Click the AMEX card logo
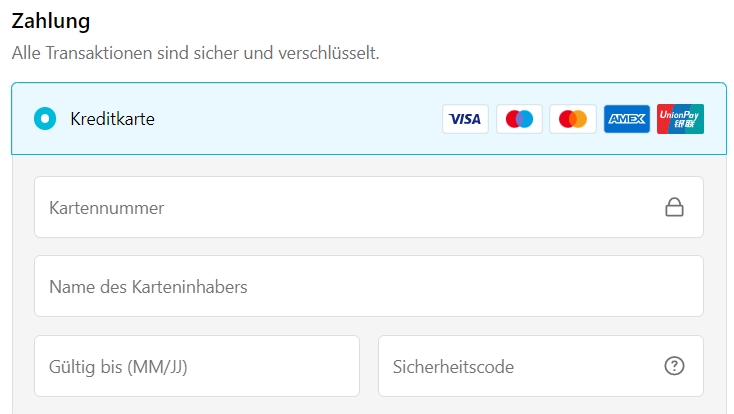This screenshot has height=414, width=734. (627, 119)
